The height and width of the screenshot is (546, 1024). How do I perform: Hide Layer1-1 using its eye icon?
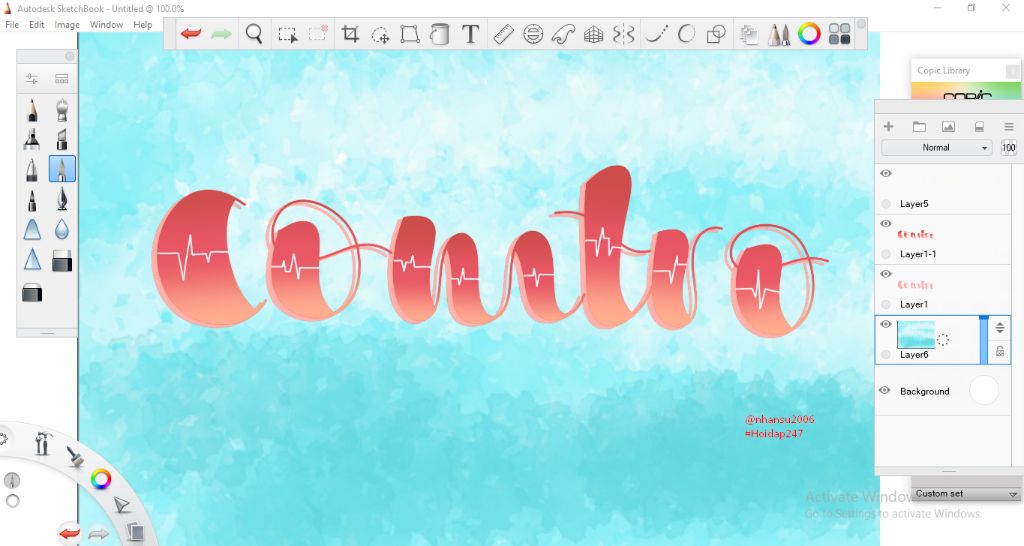coord(886,223)
